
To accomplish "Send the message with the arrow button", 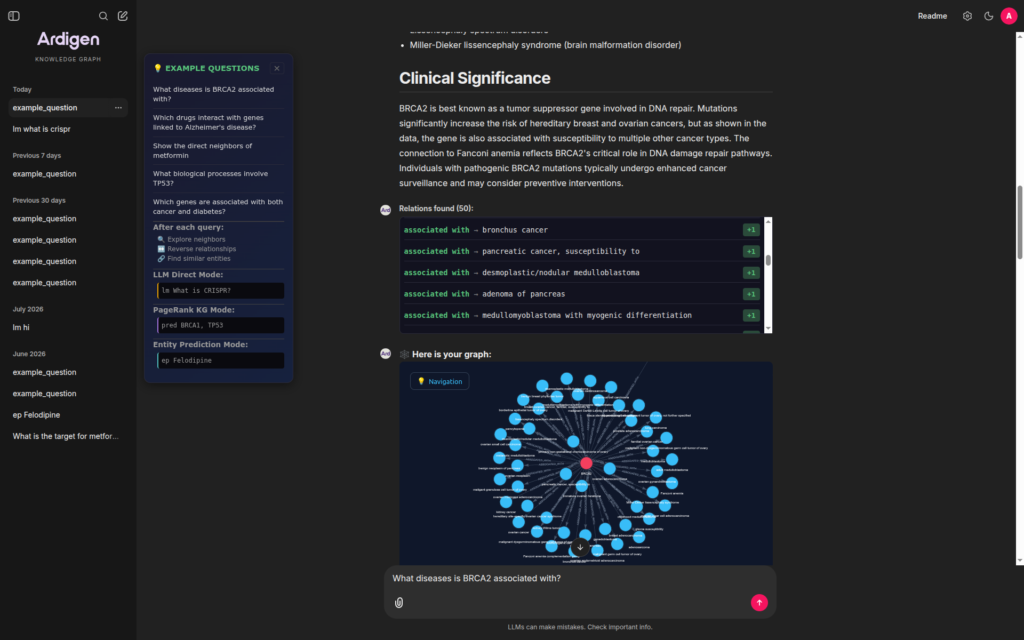I will 759,602.
